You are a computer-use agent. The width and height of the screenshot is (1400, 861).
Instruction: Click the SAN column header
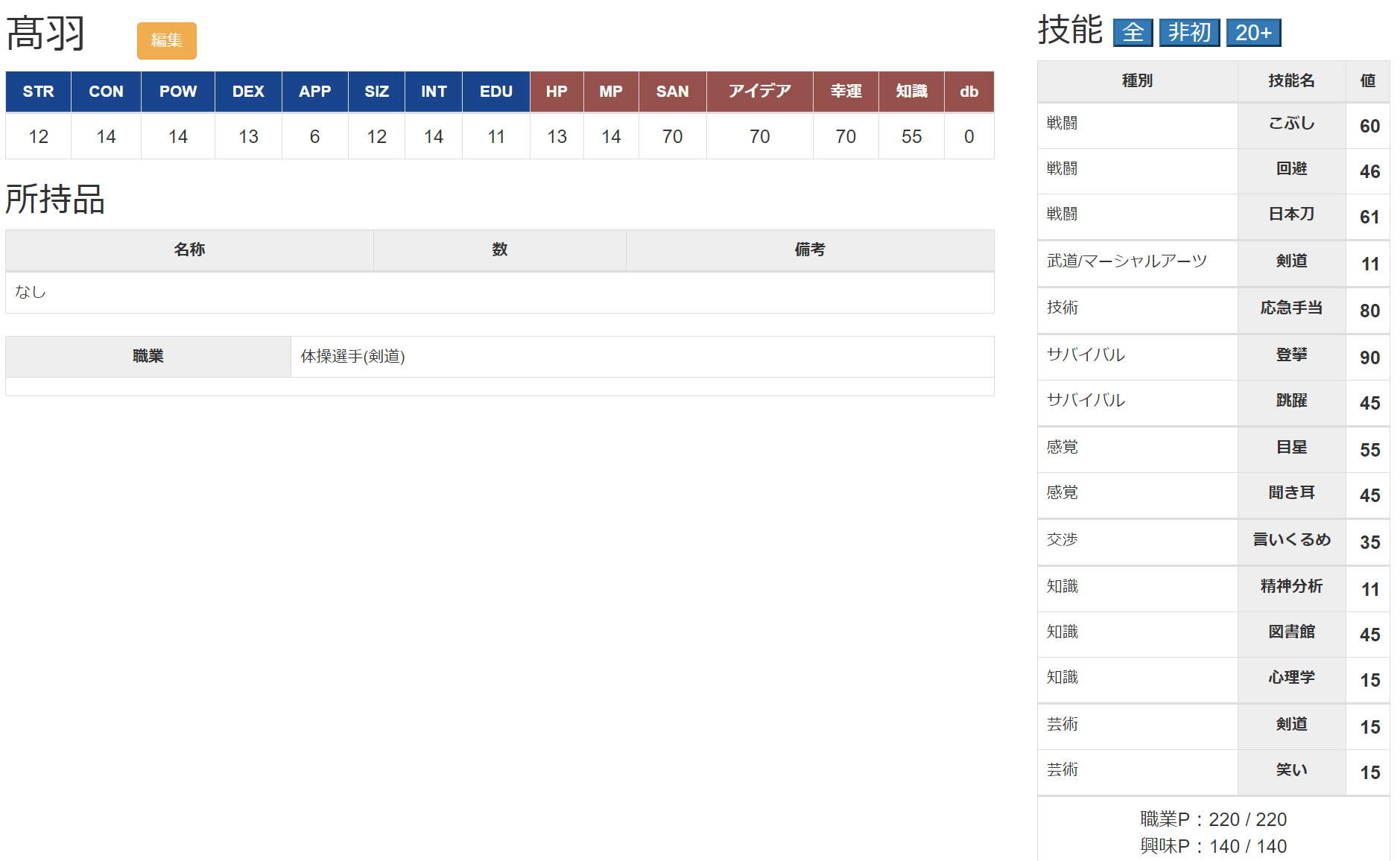tap(672, 92)
